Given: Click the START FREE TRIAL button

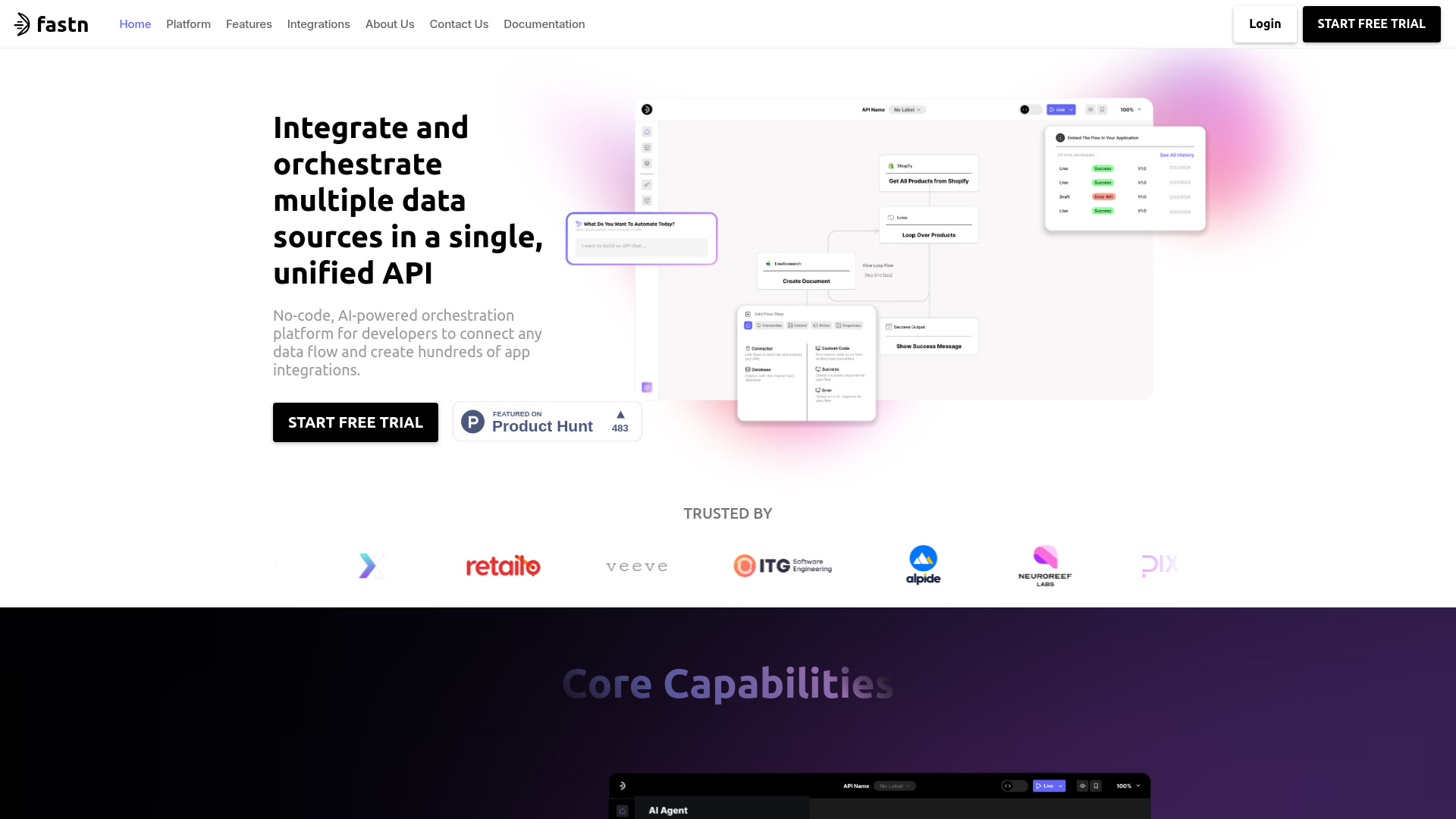Looking at the screenshot, I should [1371, 24].
